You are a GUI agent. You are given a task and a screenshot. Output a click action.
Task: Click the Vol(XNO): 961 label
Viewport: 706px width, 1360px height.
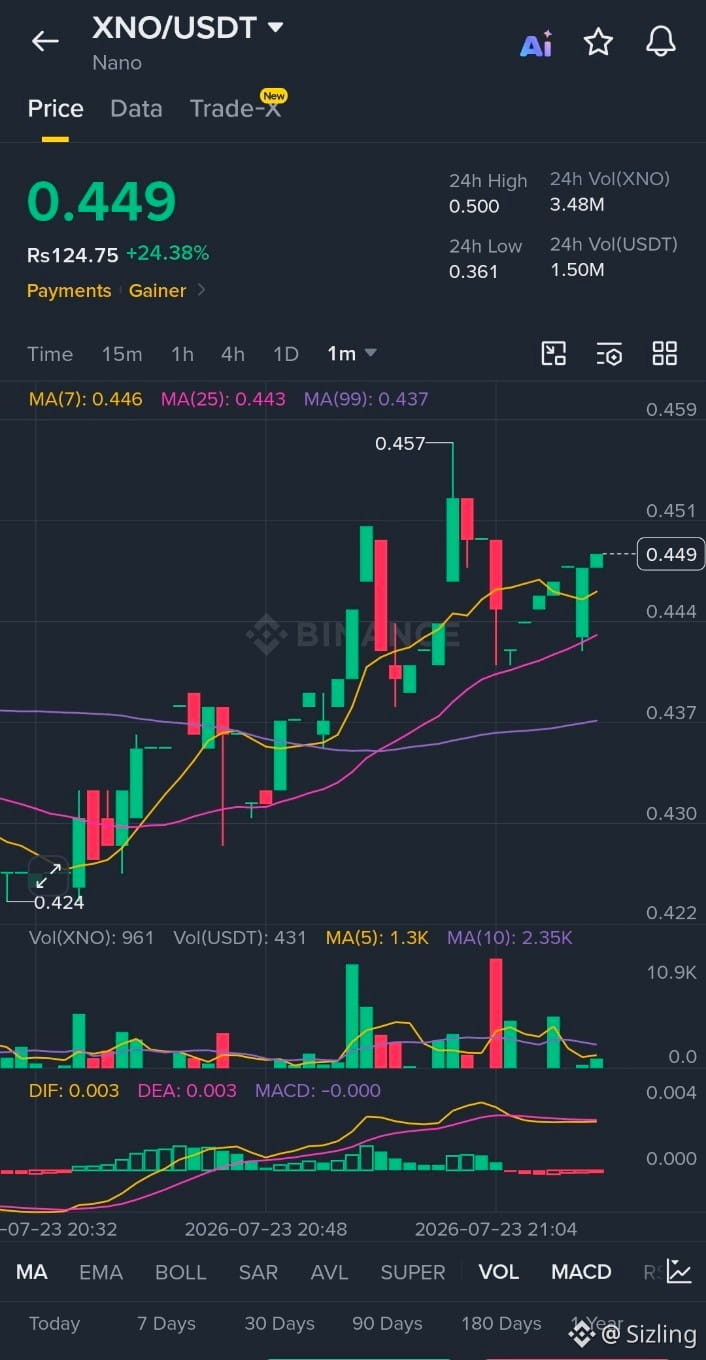[91, 938]
